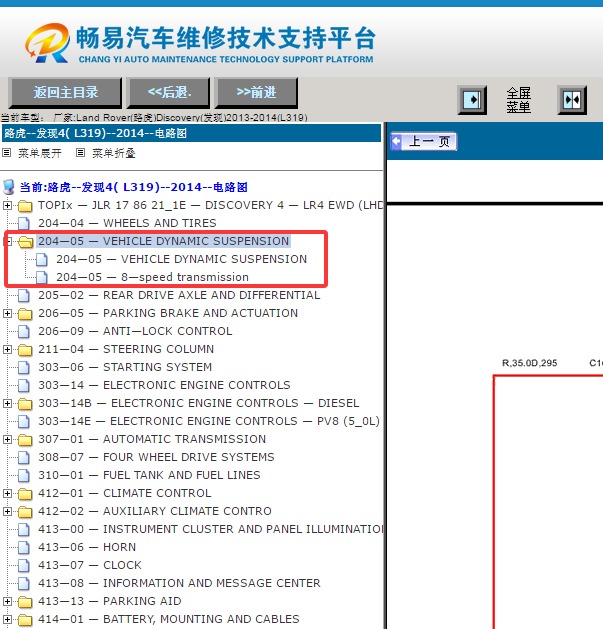Click 菜单展开 to expand all menus
This screenshot has height=629, width=603.
coord(40,153)
